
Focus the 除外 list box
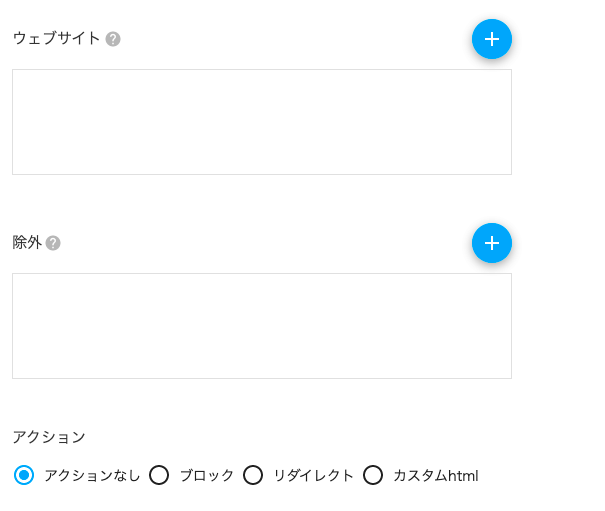pos(262,326)
